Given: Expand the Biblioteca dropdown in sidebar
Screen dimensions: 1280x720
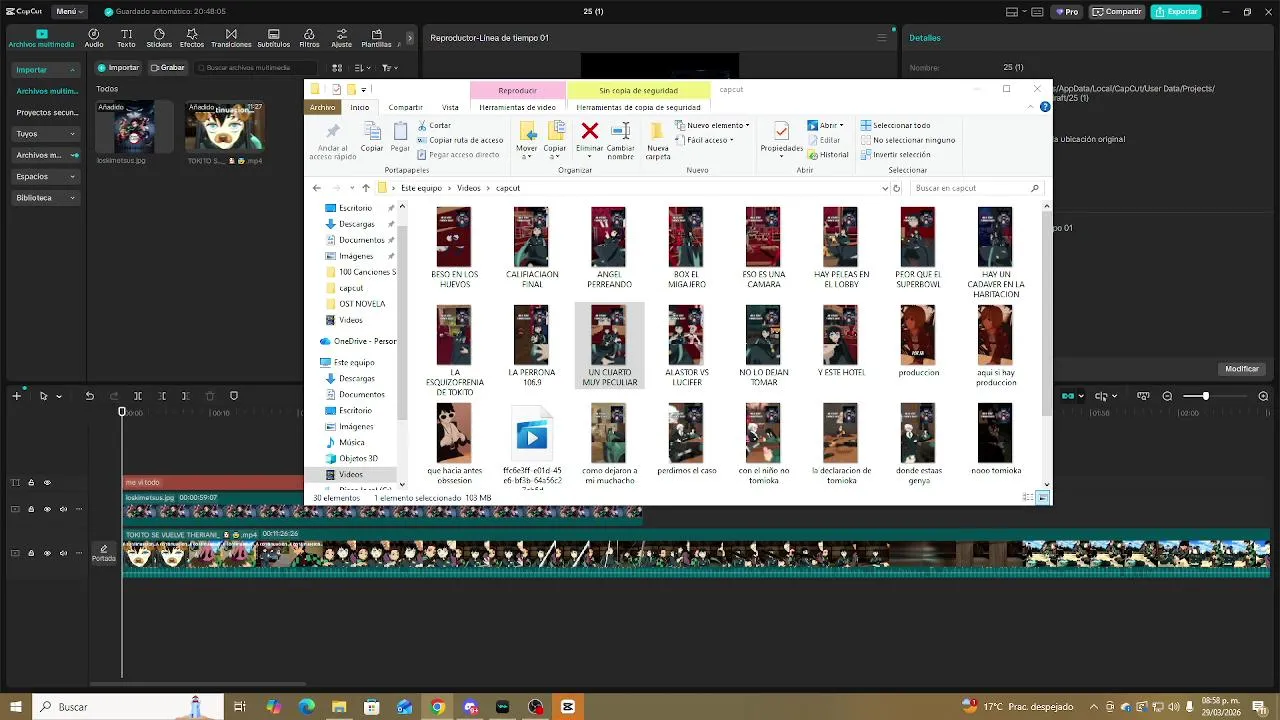Looking at the screenshot, I should [72, 198].
